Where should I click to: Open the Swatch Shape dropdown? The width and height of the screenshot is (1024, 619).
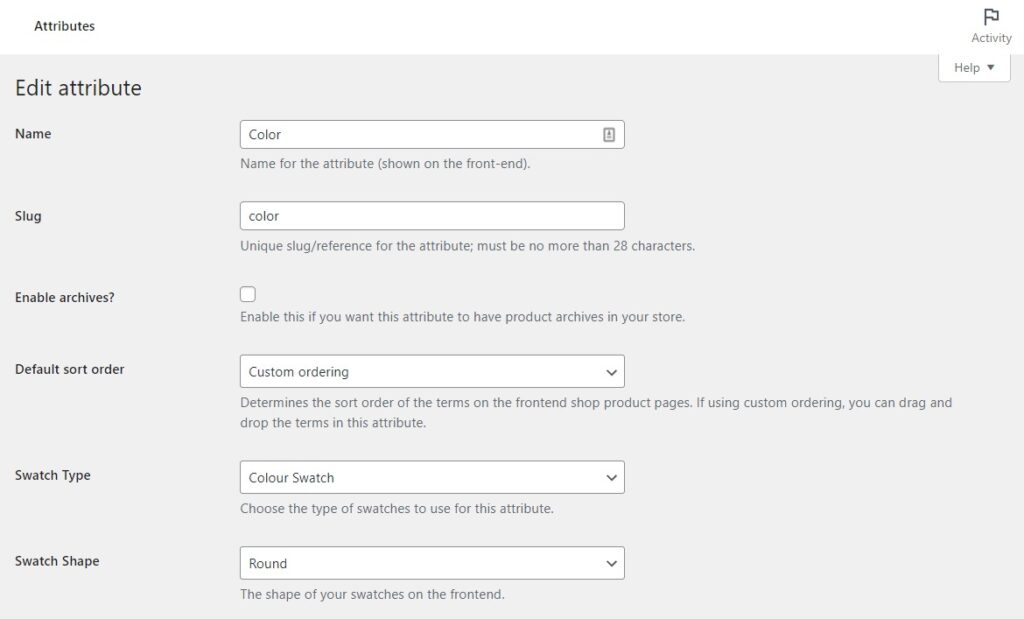pos(432,563)
